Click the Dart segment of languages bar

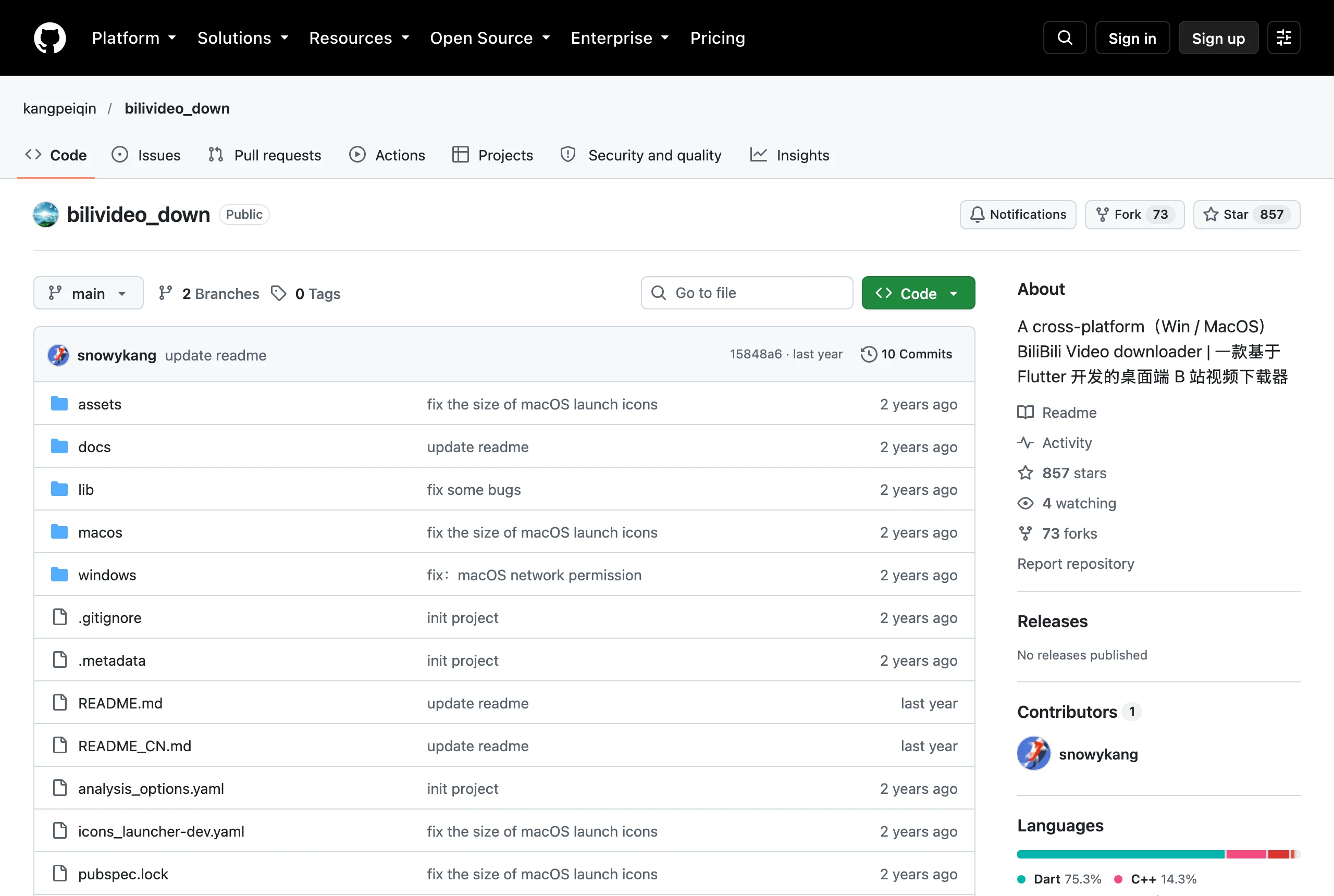pyautogui.click(x=1120, y=854)
